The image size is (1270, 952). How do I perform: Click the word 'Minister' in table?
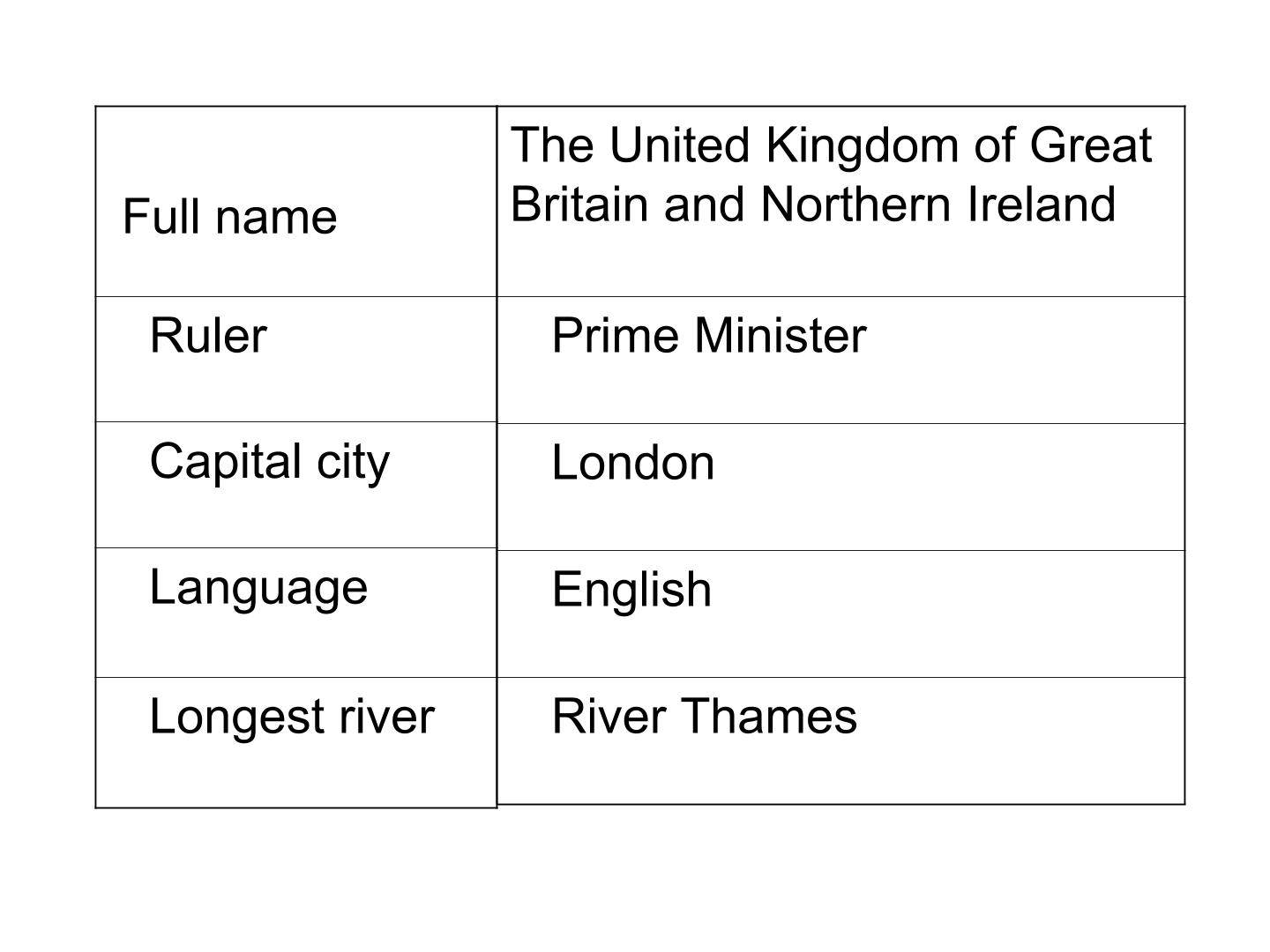(x=780, y=336)
